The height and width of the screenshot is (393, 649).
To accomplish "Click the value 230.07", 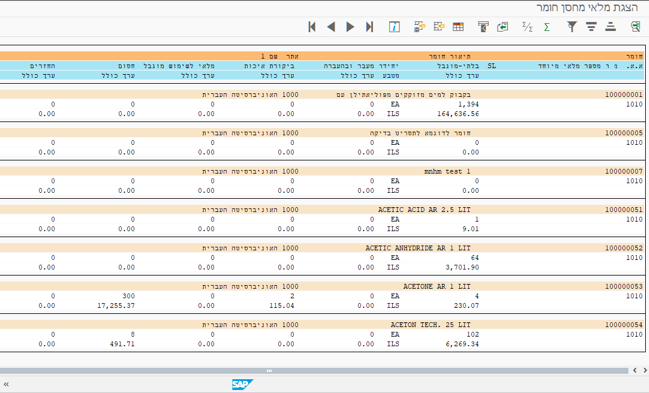I will [x=466, y=306].
